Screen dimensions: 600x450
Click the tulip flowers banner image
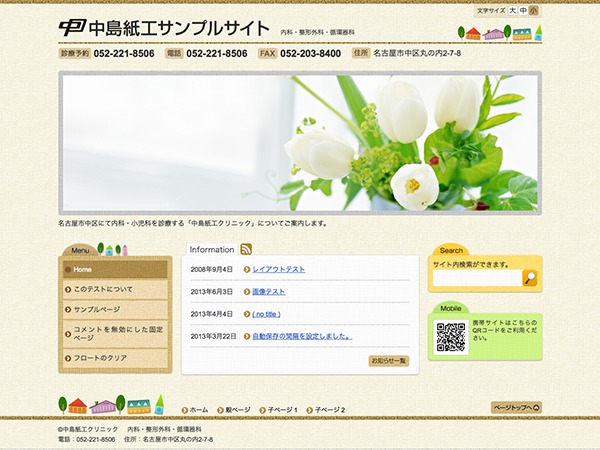(x=300, y=143)
